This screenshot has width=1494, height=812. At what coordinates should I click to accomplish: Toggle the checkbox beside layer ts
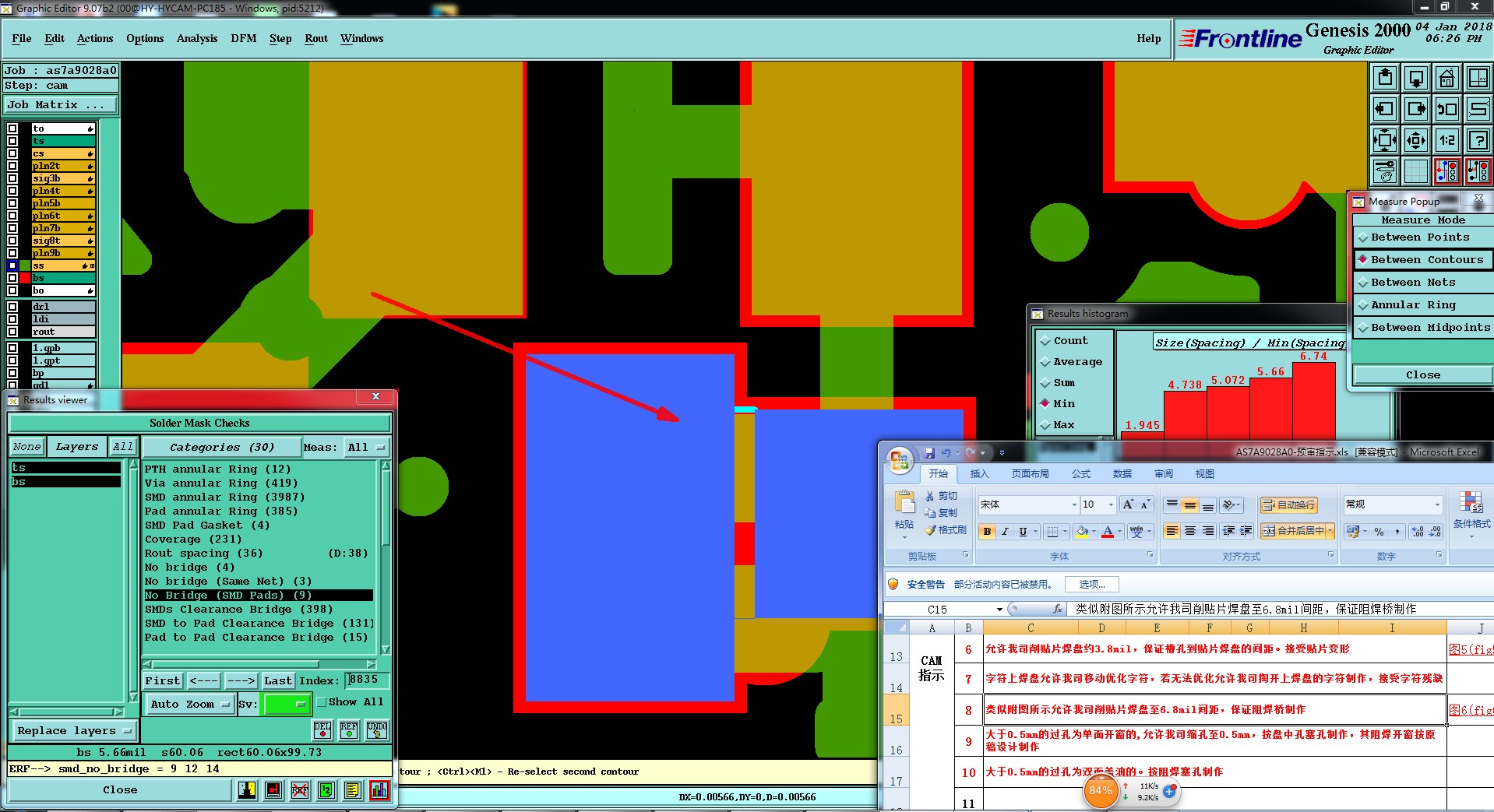[x=12, y=141]
